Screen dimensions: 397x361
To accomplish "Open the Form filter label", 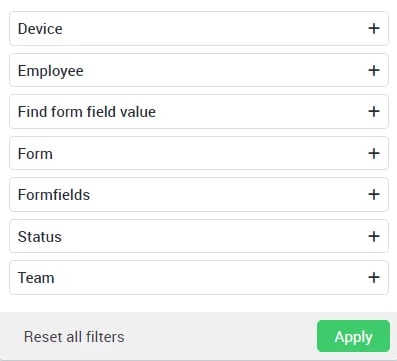I will tap(35, 154).
